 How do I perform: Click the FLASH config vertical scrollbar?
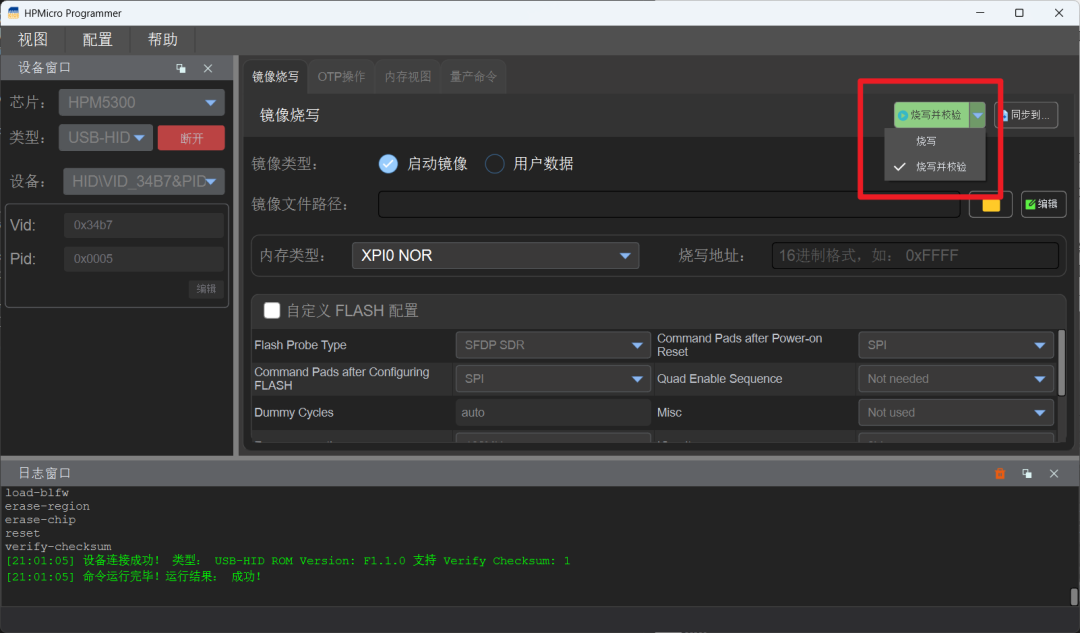tap(1061, 363)
